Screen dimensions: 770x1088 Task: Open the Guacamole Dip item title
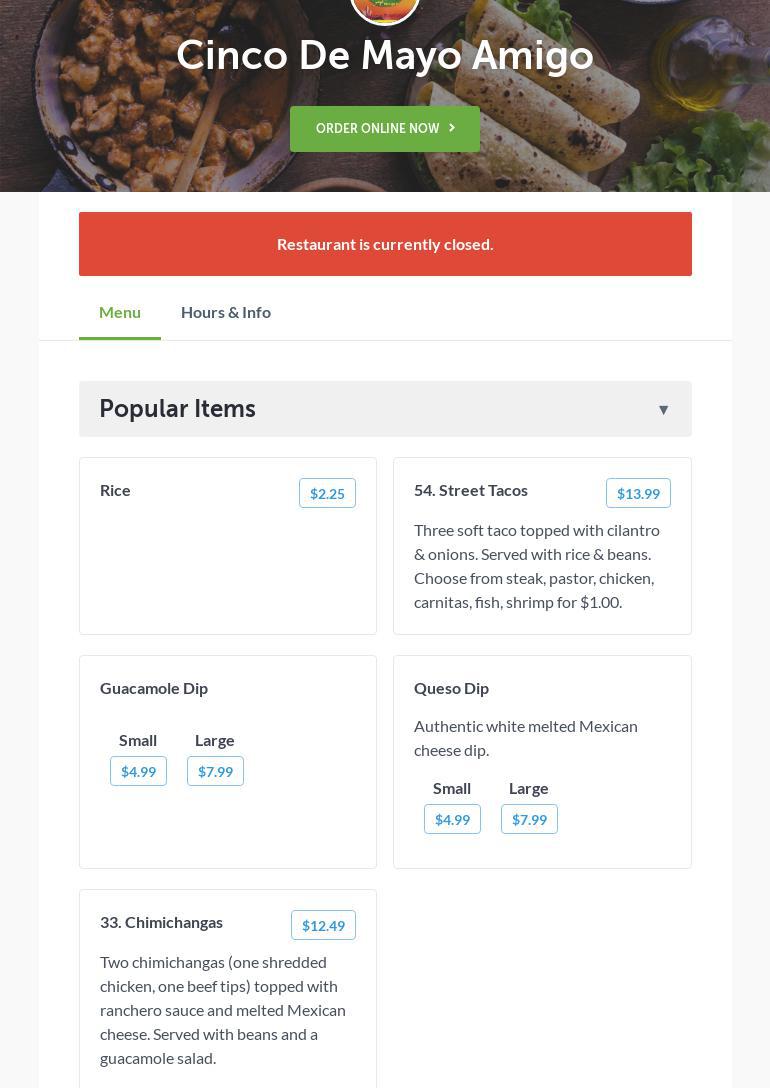(154, 688)
